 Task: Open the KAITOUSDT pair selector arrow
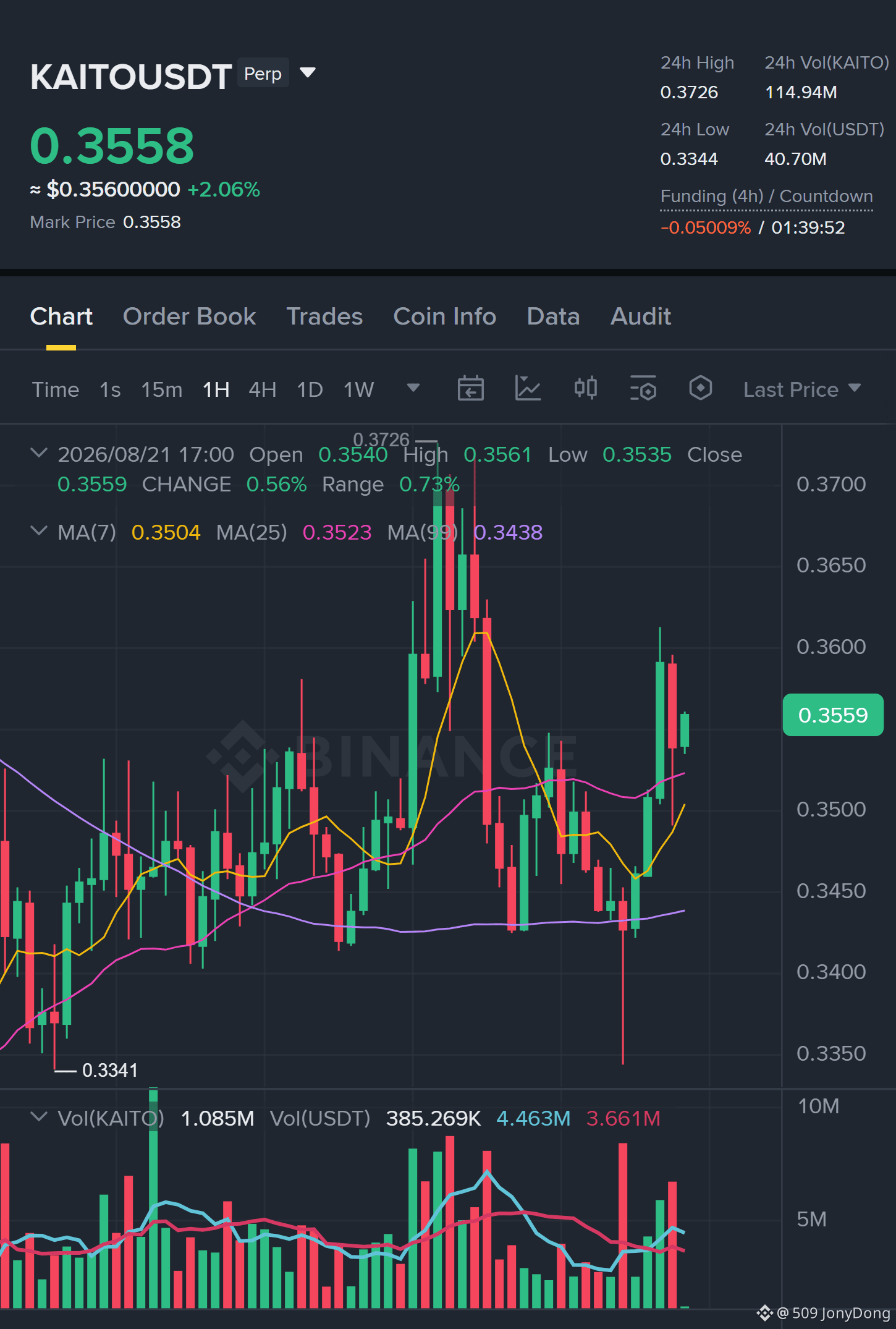tap(308, 74)
